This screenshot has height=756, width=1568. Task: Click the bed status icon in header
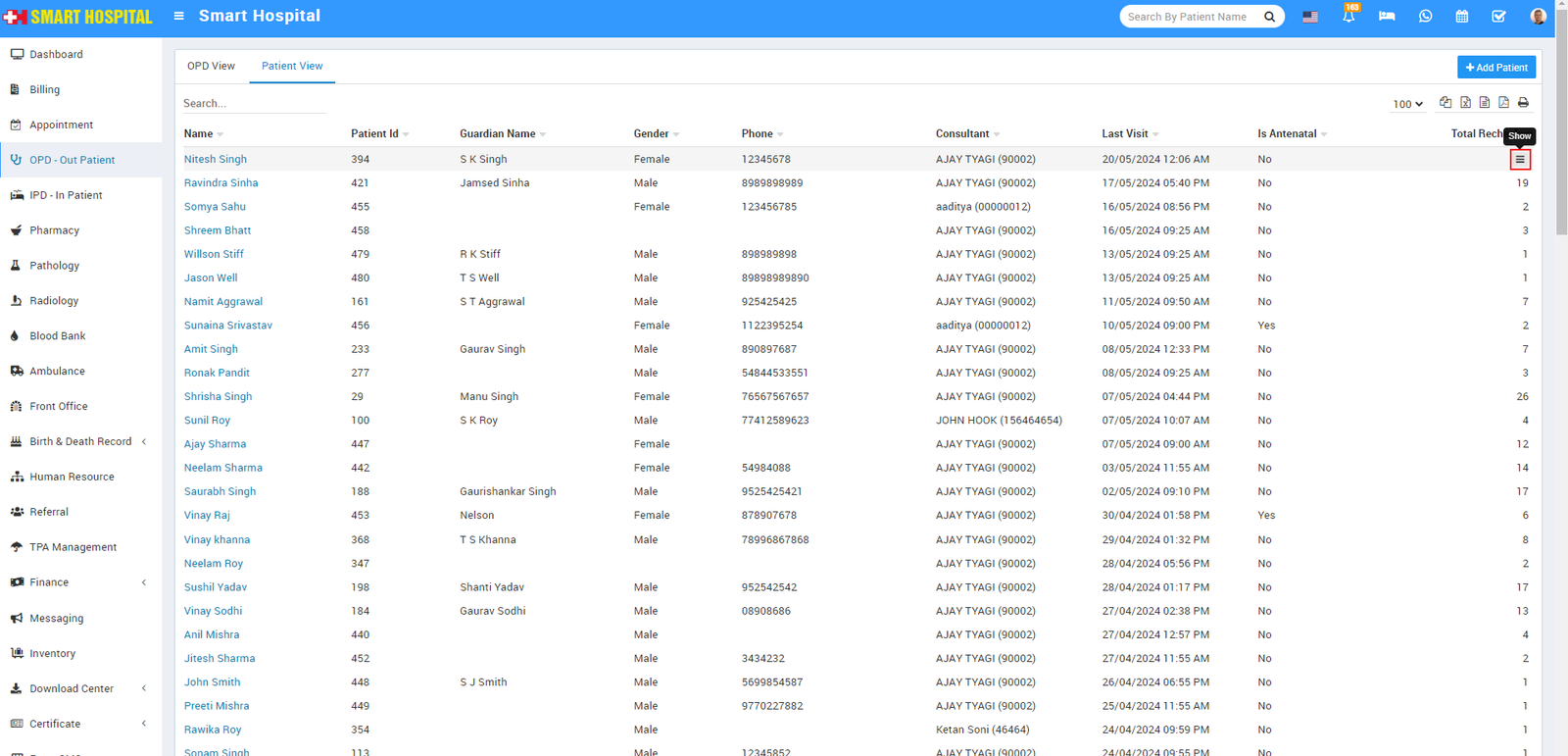coord(1387,17)
